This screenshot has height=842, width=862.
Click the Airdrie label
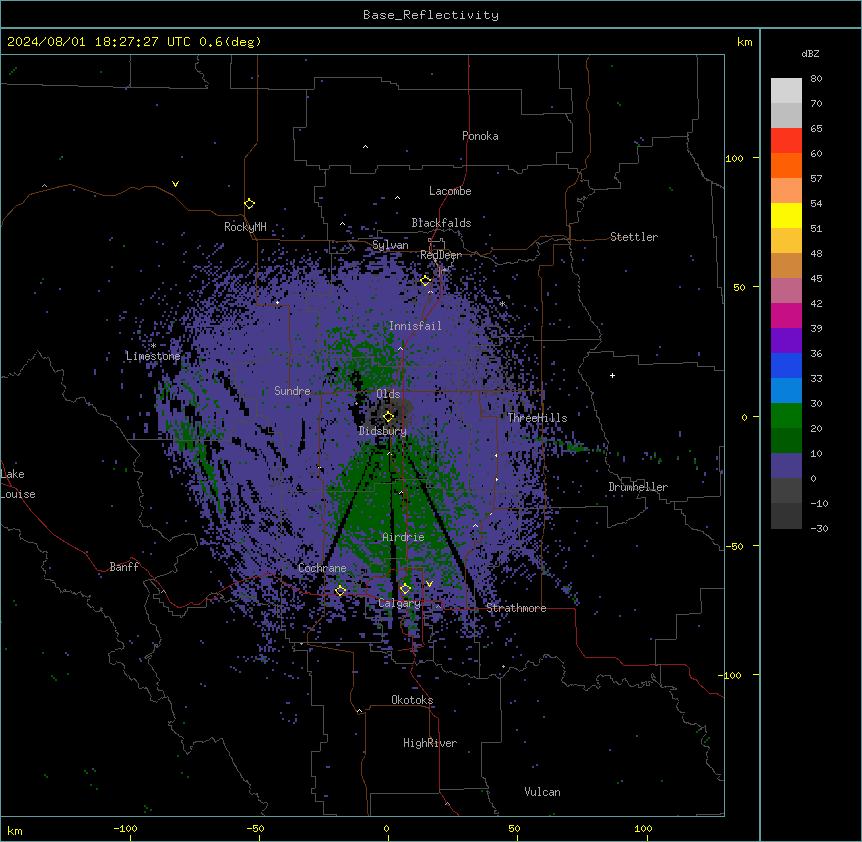click(404, 537)
